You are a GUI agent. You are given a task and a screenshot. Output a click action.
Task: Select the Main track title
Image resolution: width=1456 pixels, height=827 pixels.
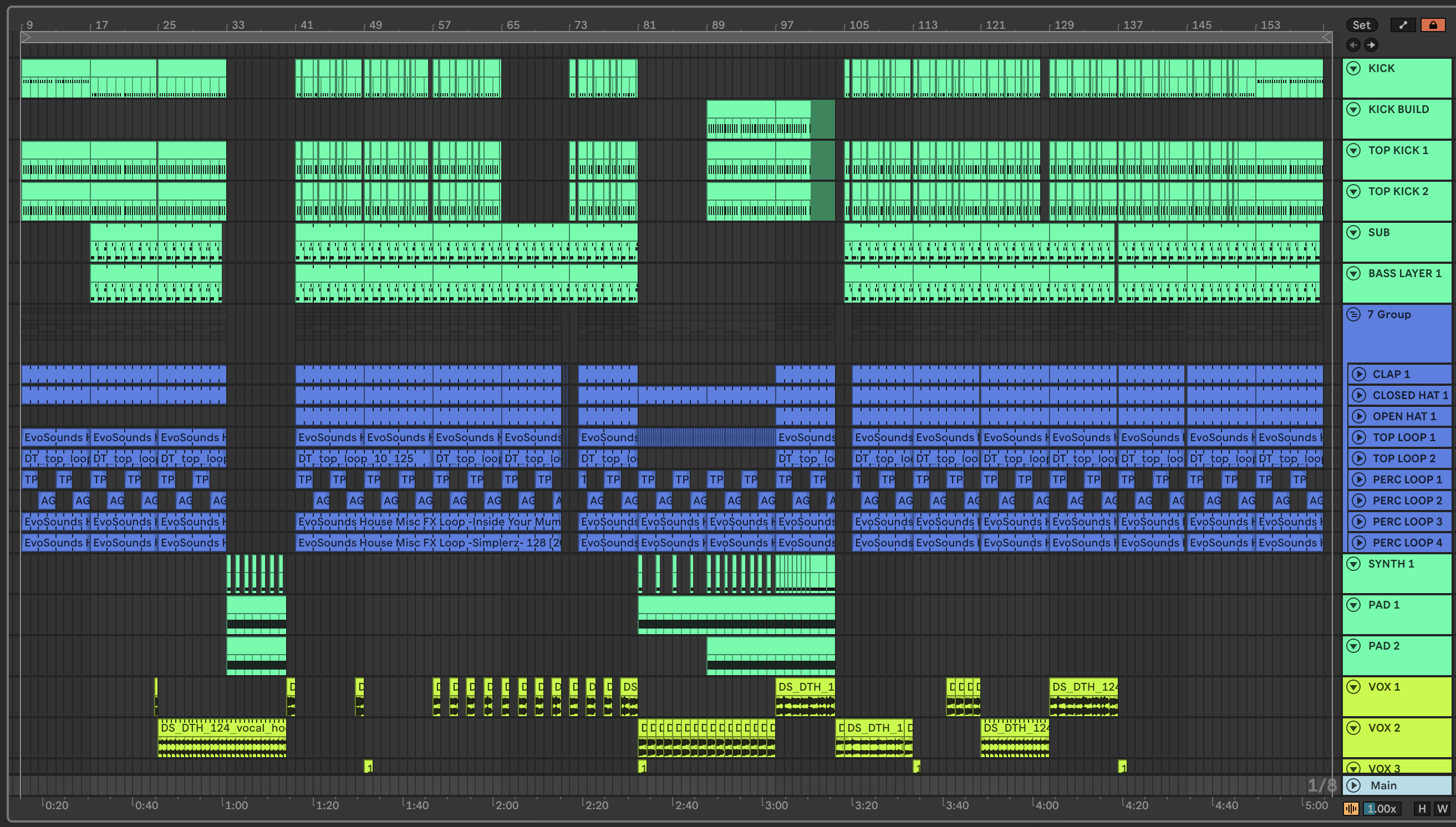click(1383, 785)
